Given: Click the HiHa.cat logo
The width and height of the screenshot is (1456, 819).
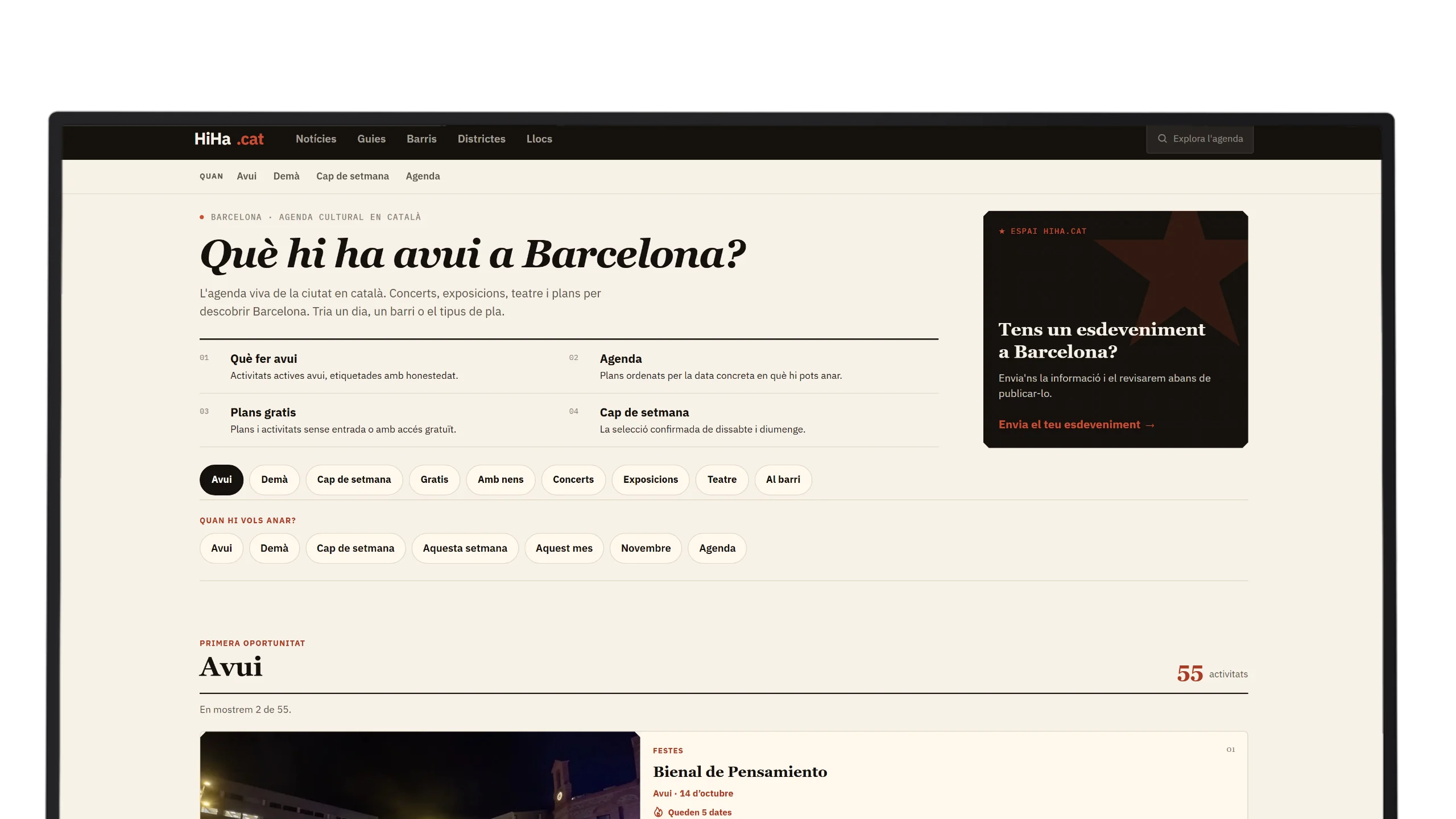Looking at the screenshot, I should pos(229,139).
